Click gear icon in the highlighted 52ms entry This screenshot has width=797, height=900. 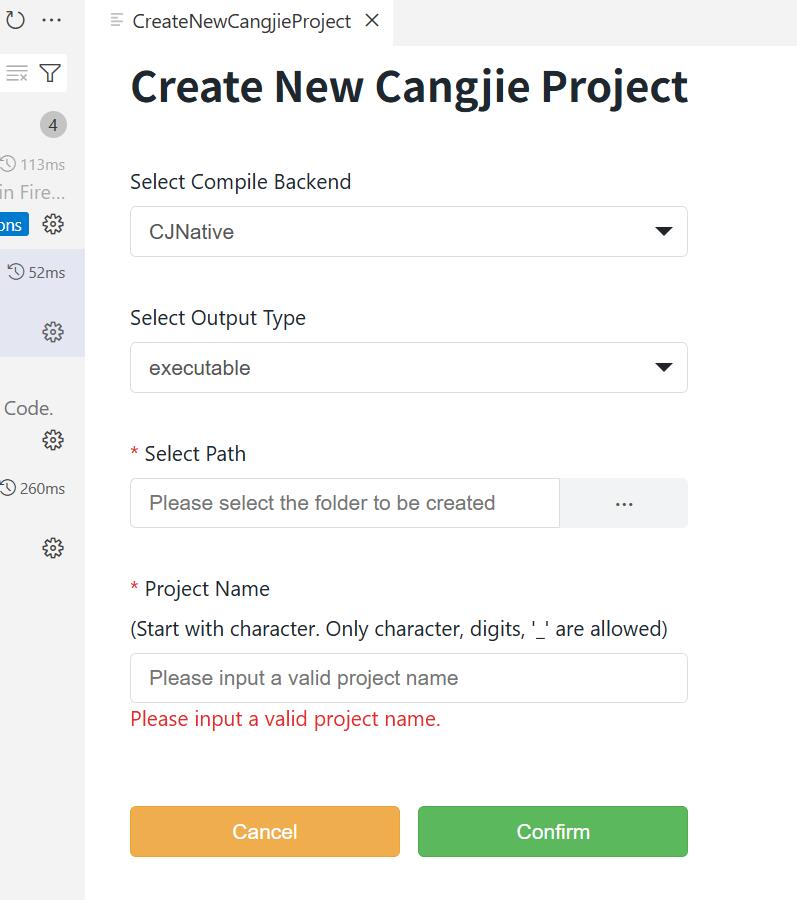pyautogui.click(x=53, y=332)
